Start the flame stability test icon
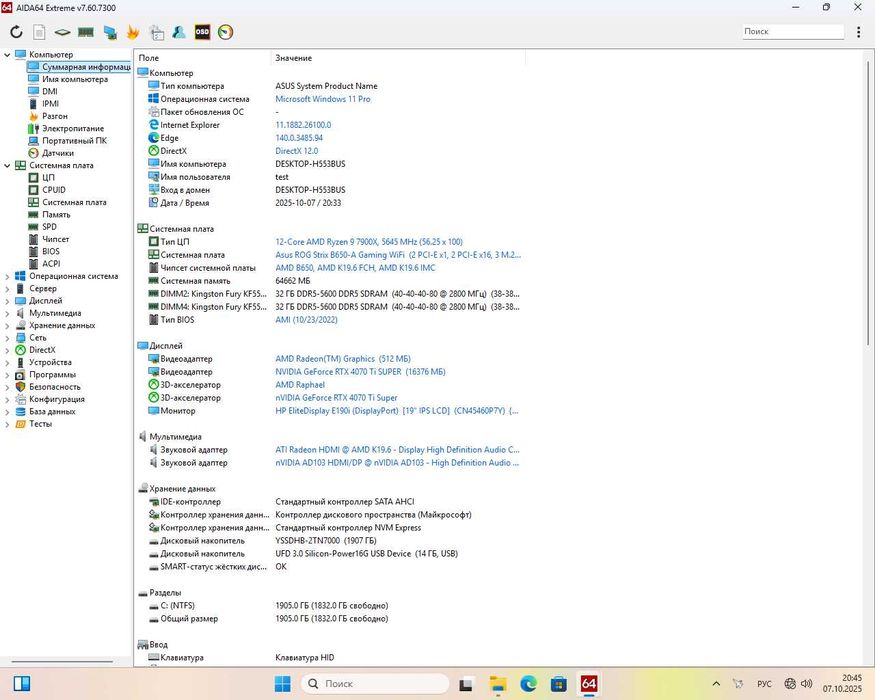This screenshot has height=700, width=875. pyautogui.click(x=133, y=32)
